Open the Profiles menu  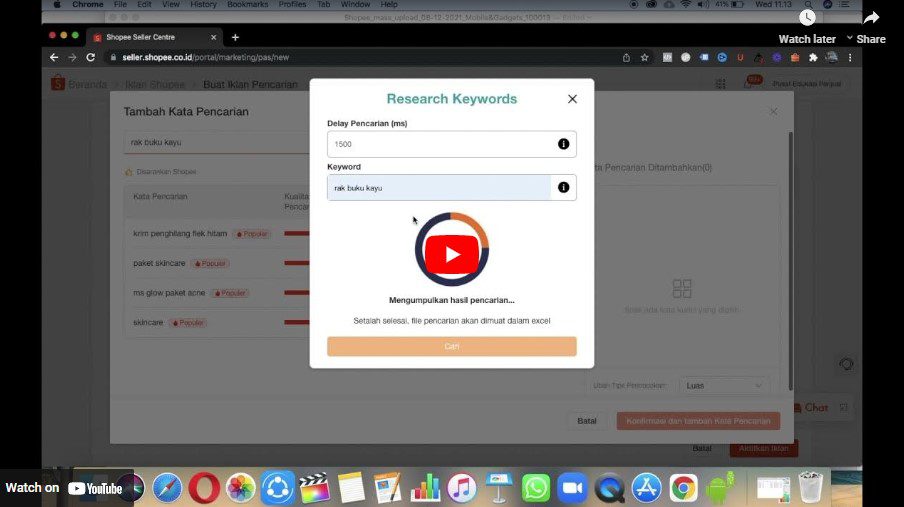pyautogui.click(x=292, y=5)
